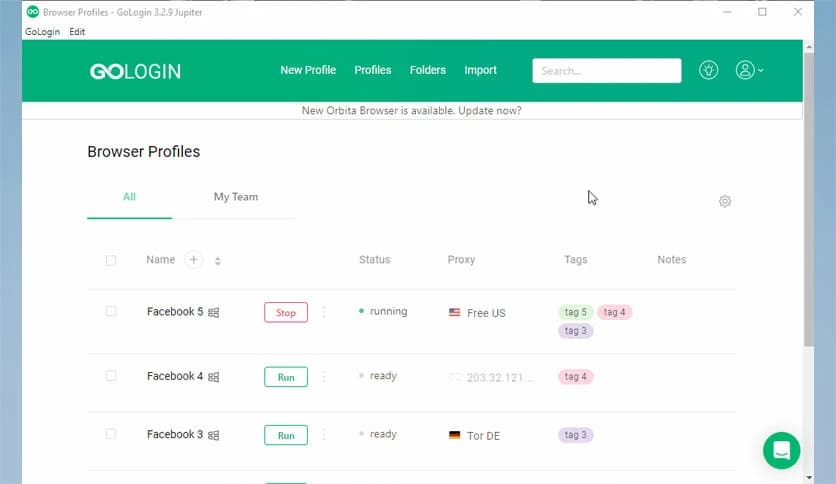Click into the Search input field
The image size is (836, 484).
[x=606, y=71]
